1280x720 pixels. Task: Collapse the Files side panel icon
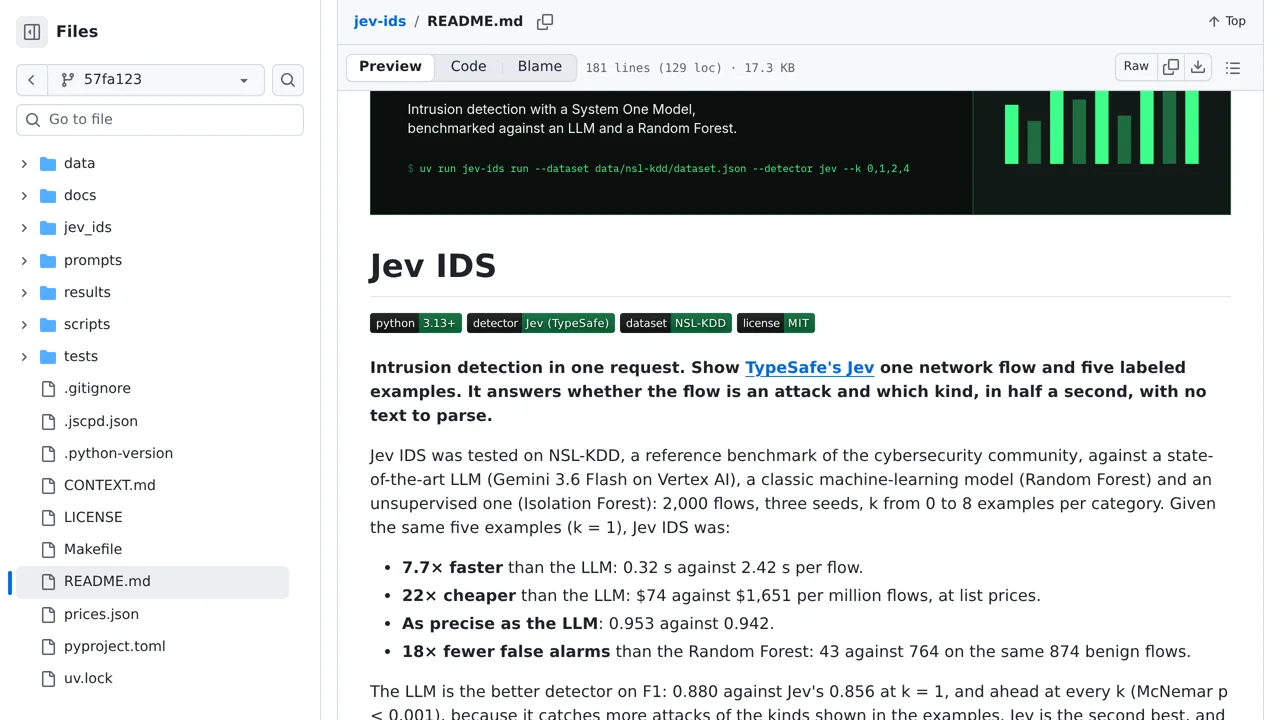tap(32, 32)
